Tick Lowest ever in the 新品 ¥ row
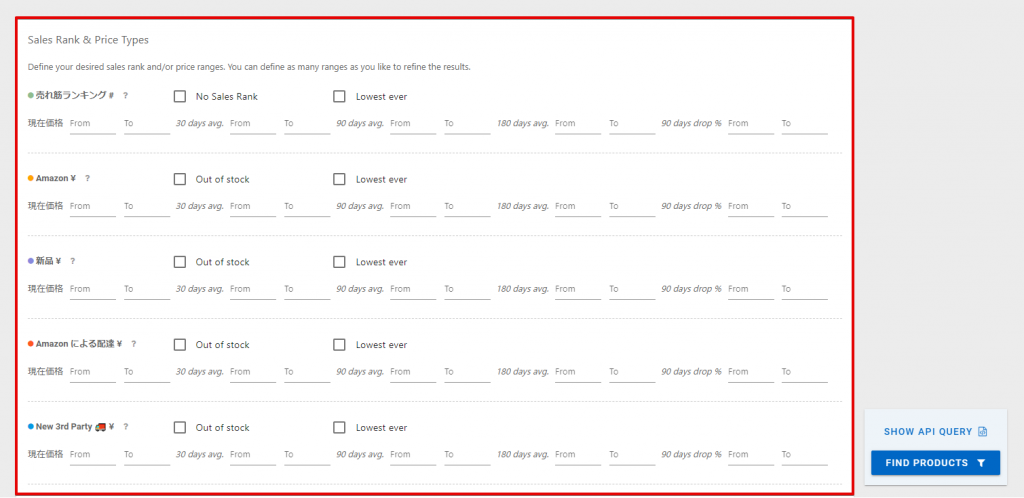The width and height of the screenshot is (1024, 498). (x=339, y=262)
